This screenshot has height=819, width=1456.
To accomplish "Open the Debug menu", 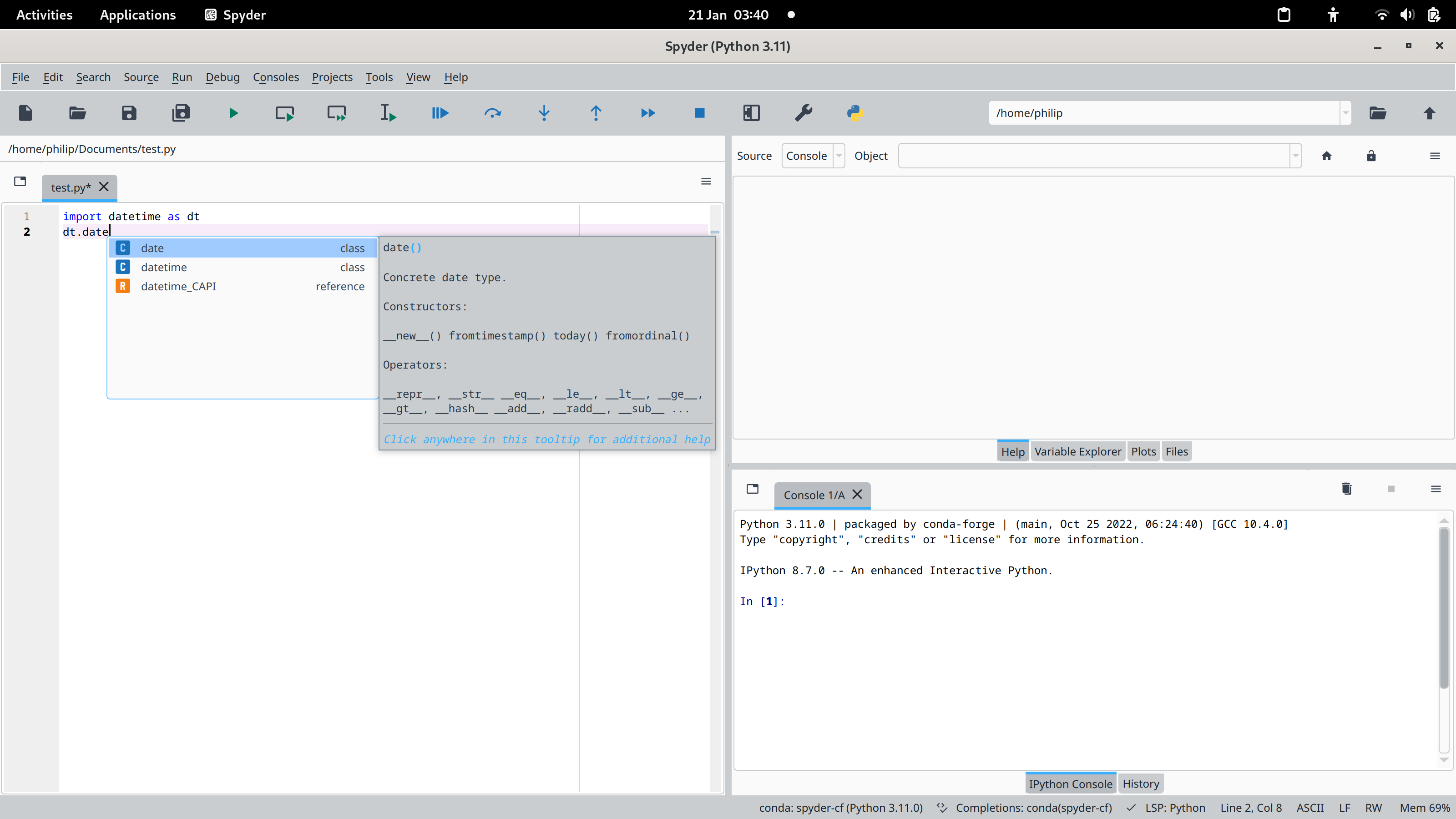I will pyautogui.click(x=222, y=76).
